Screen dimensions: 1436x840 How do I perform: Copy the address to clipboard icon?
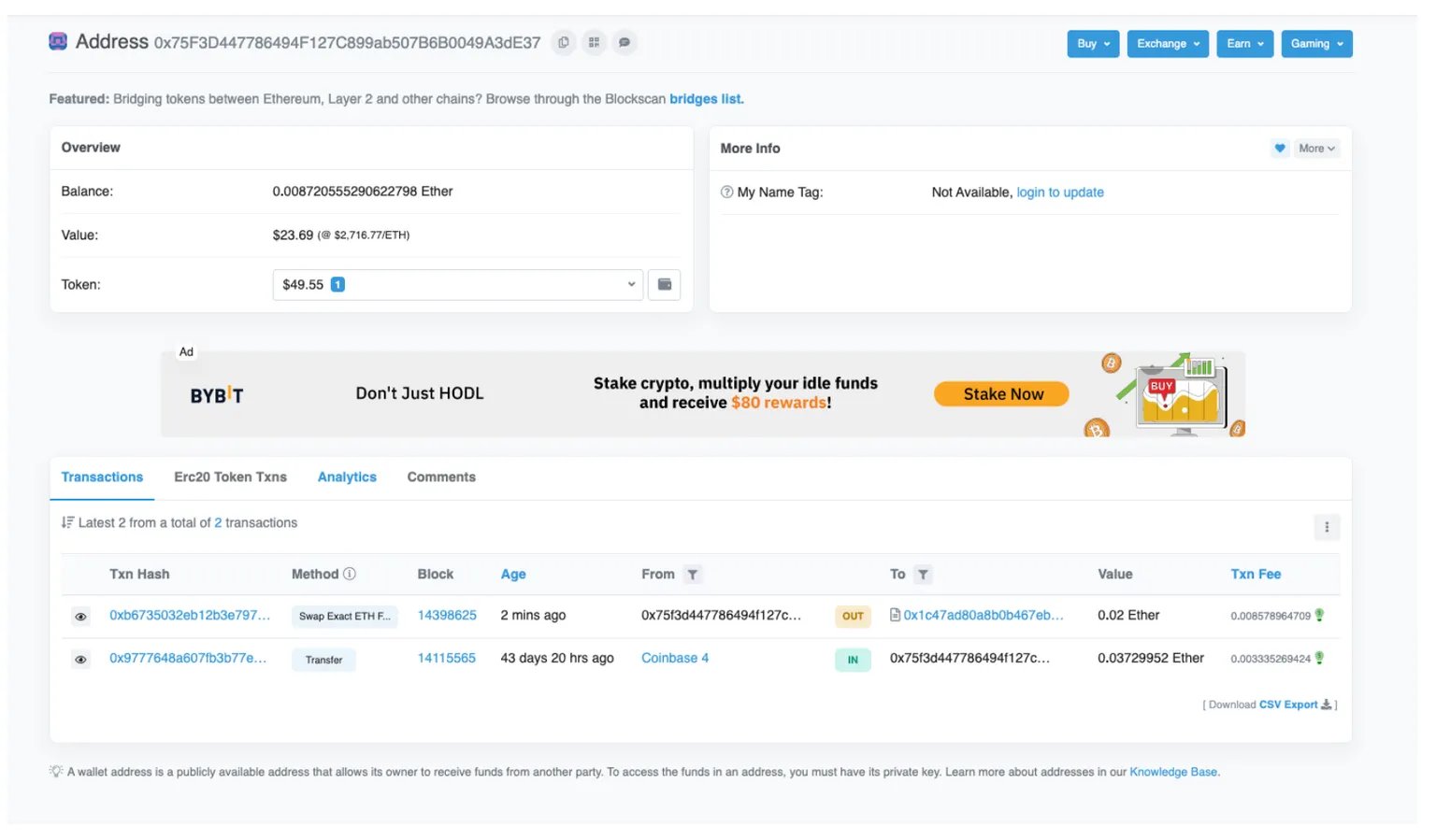[x=564, y=43]
